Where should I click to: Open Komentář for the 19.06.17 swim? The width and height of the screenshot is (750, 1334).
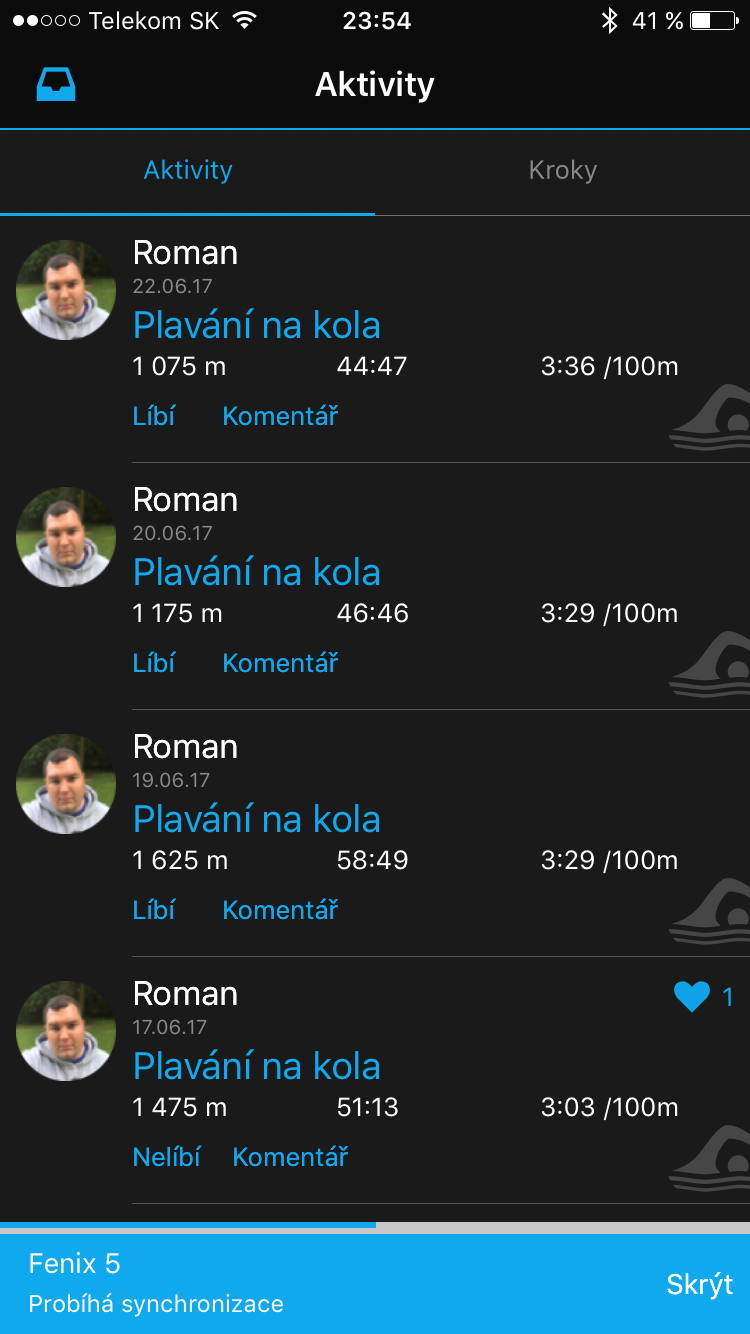280,910
